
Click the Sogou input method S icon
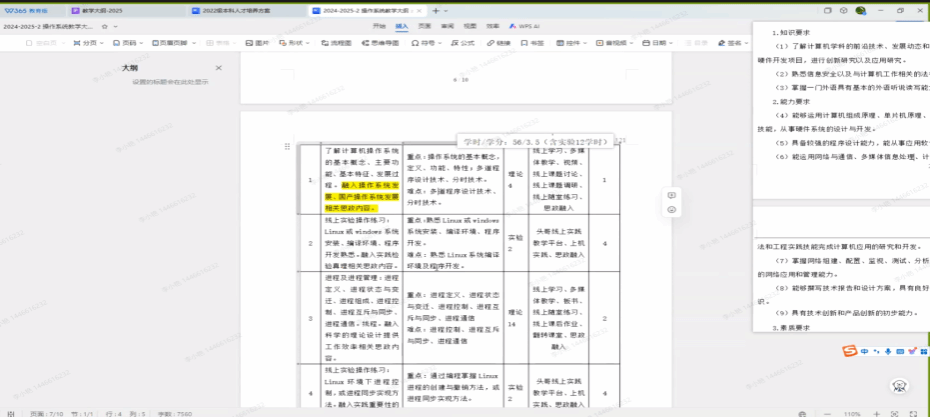[848, 351]
